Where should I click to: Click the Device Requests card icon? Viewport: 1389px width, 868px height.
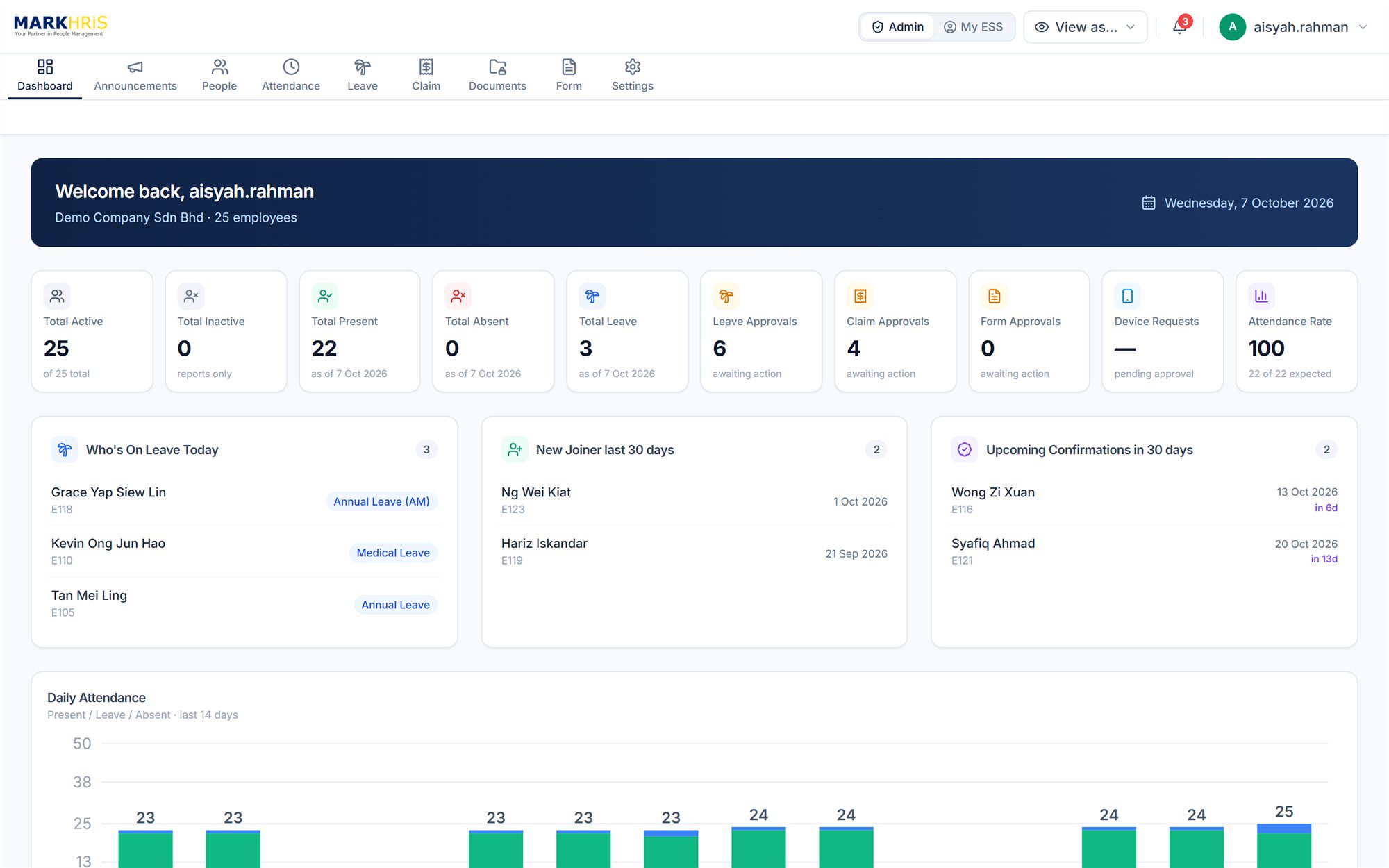pyautogui.click(x=1128, y=296)
